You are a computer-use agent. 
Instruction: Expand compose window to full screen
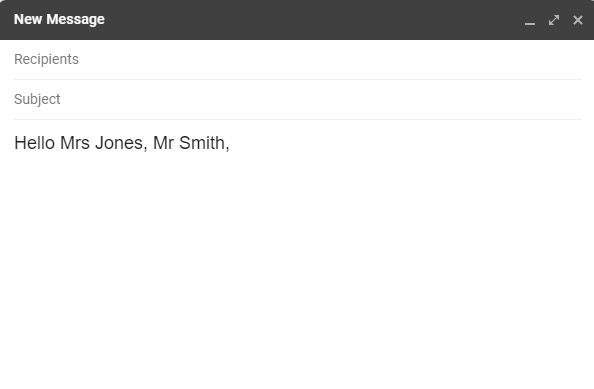coord(554,20)
